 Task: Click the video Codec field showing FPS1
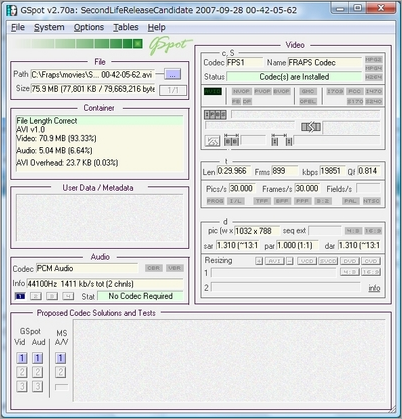click(x=245, y=62)
